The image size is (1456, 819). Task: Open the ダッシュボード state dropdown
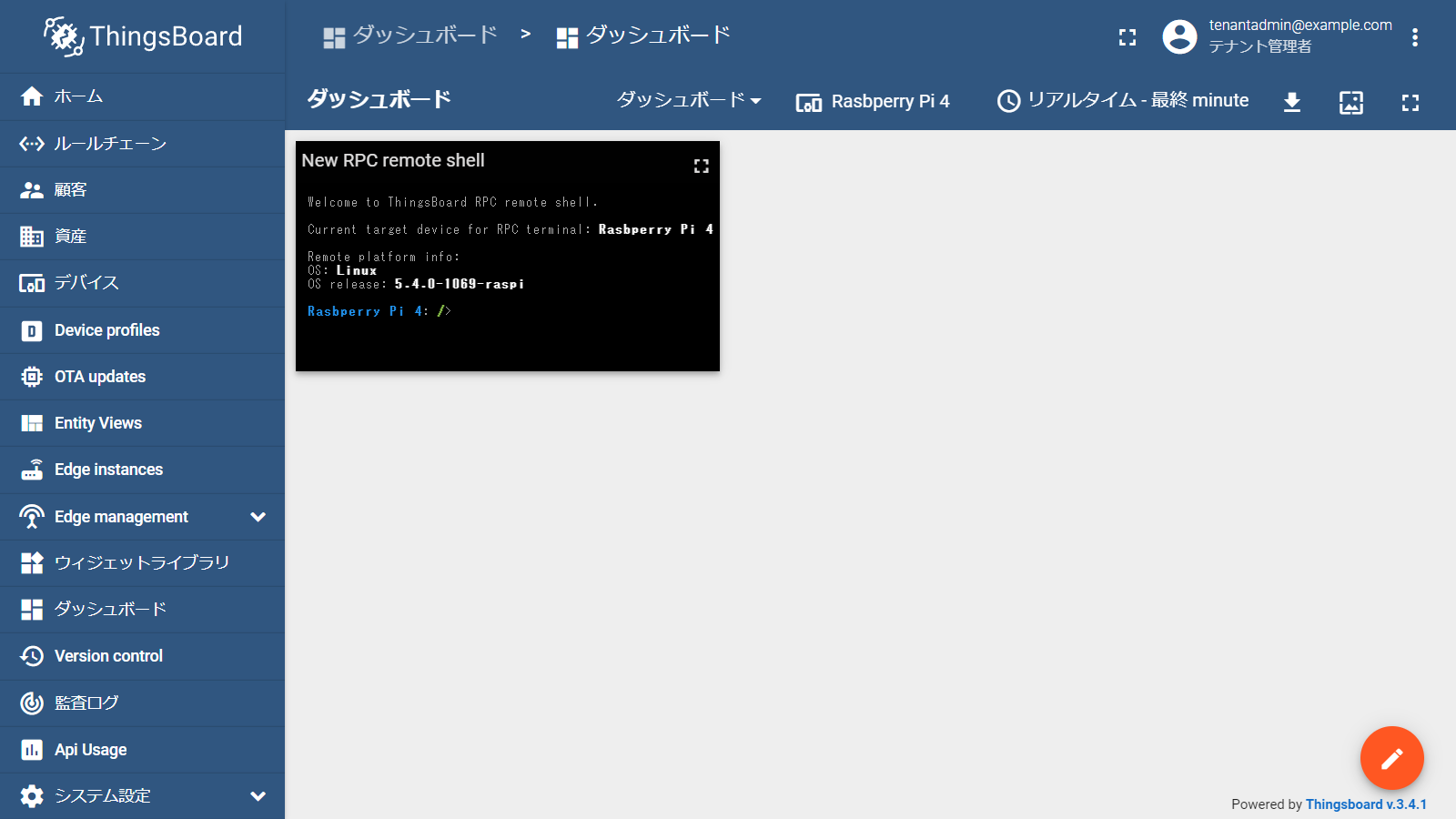[x=688, y=100]
